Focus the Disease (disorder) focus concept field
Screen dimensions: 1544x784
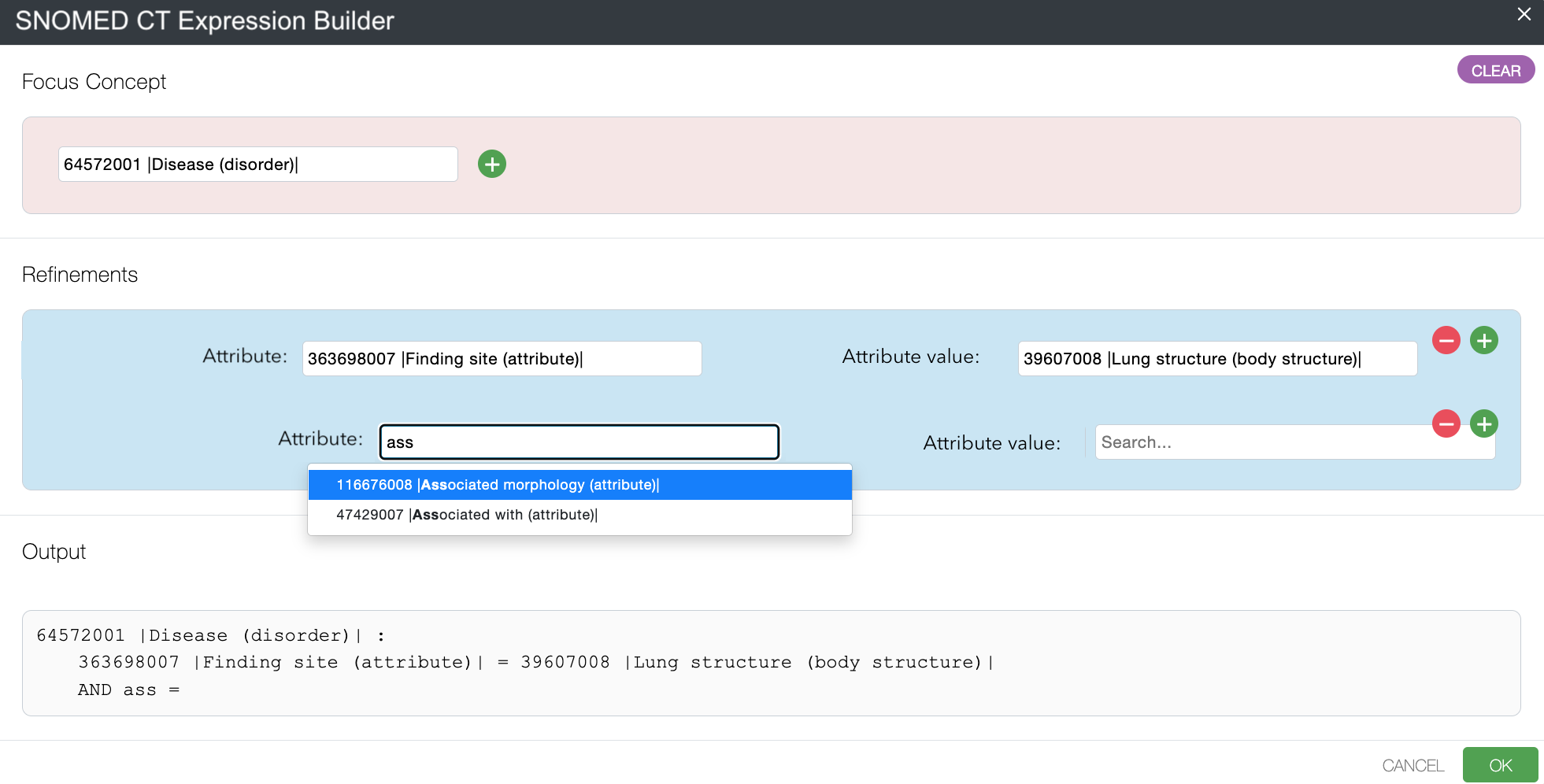tap(258, 164)
